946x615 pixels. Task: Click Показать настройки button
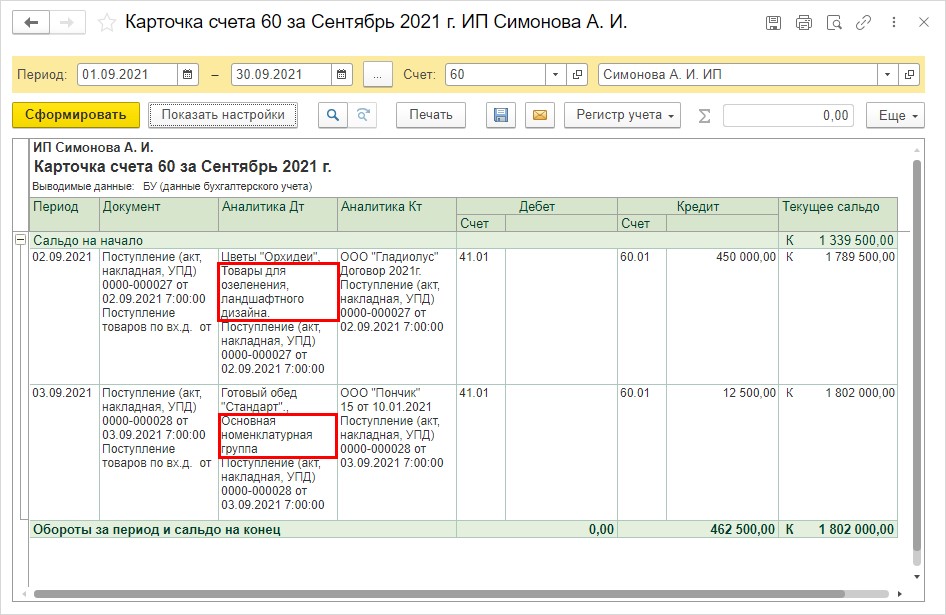[223, 115]
